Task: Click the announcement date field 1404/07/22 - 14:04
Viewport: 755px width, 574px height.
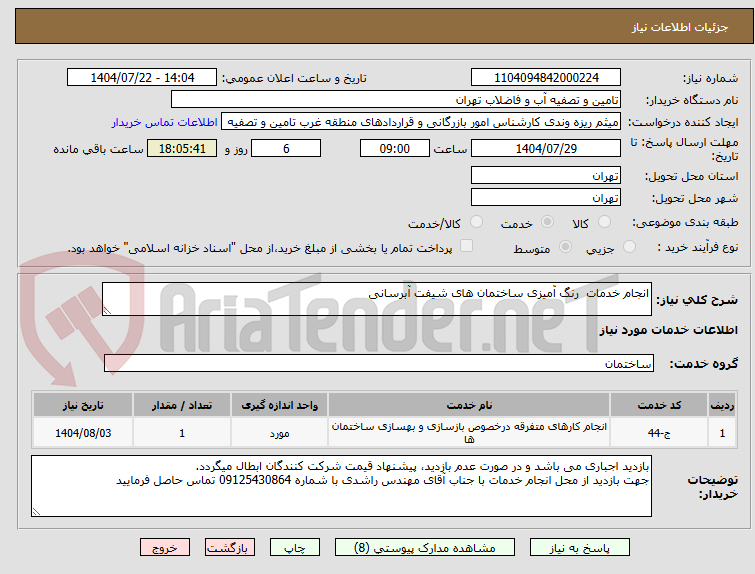Action: 142,78
